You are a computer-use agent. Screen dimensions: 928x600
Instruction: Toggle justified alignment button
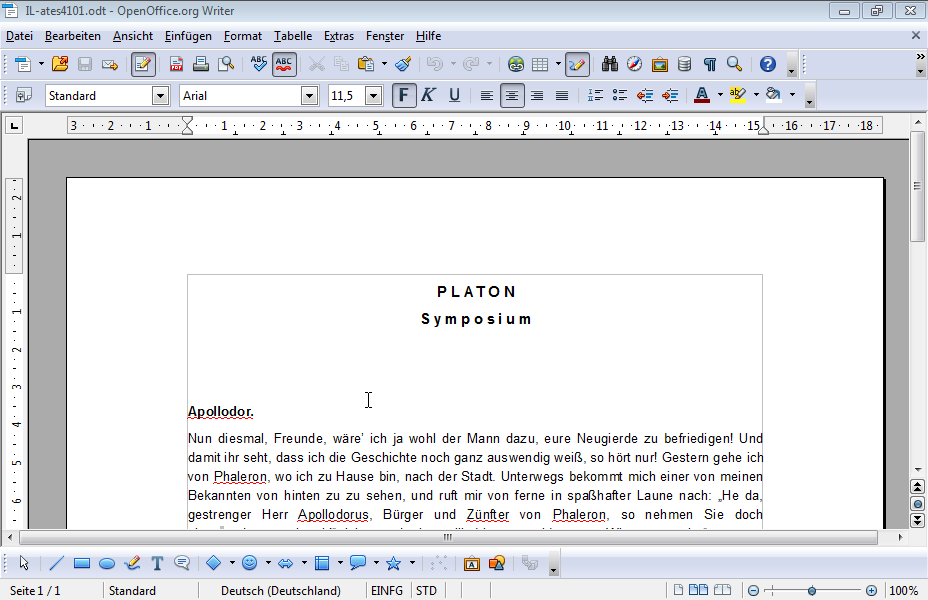tap(562, 95)
